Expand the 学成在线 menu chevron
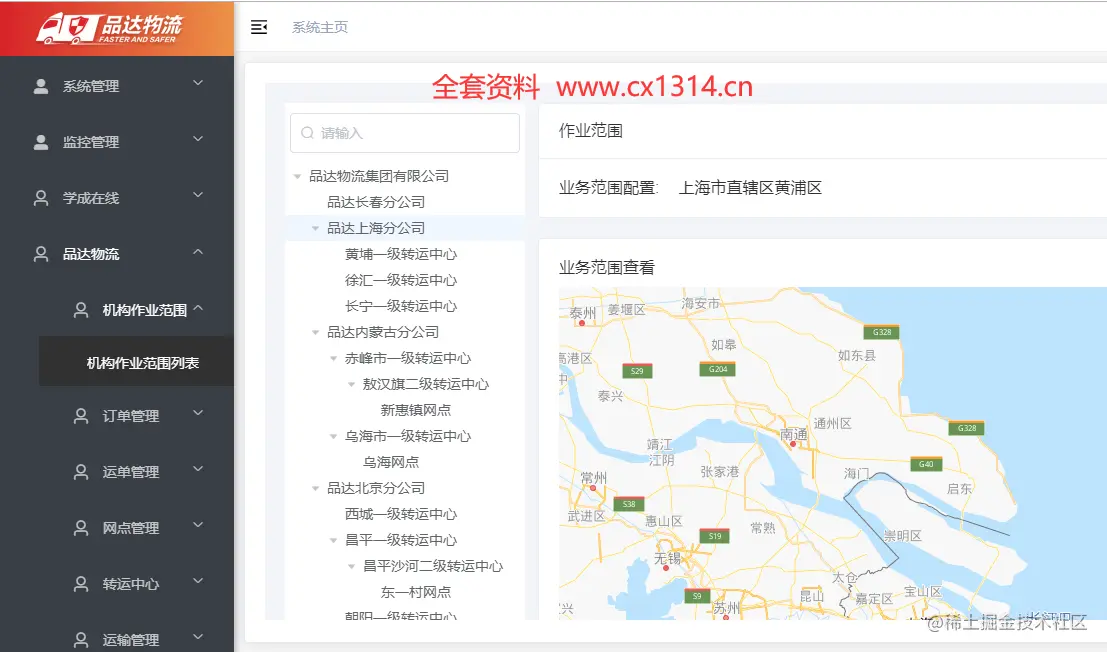Image resolution: width=1107 pixels, height=652 pixels. tap(198, 195)
